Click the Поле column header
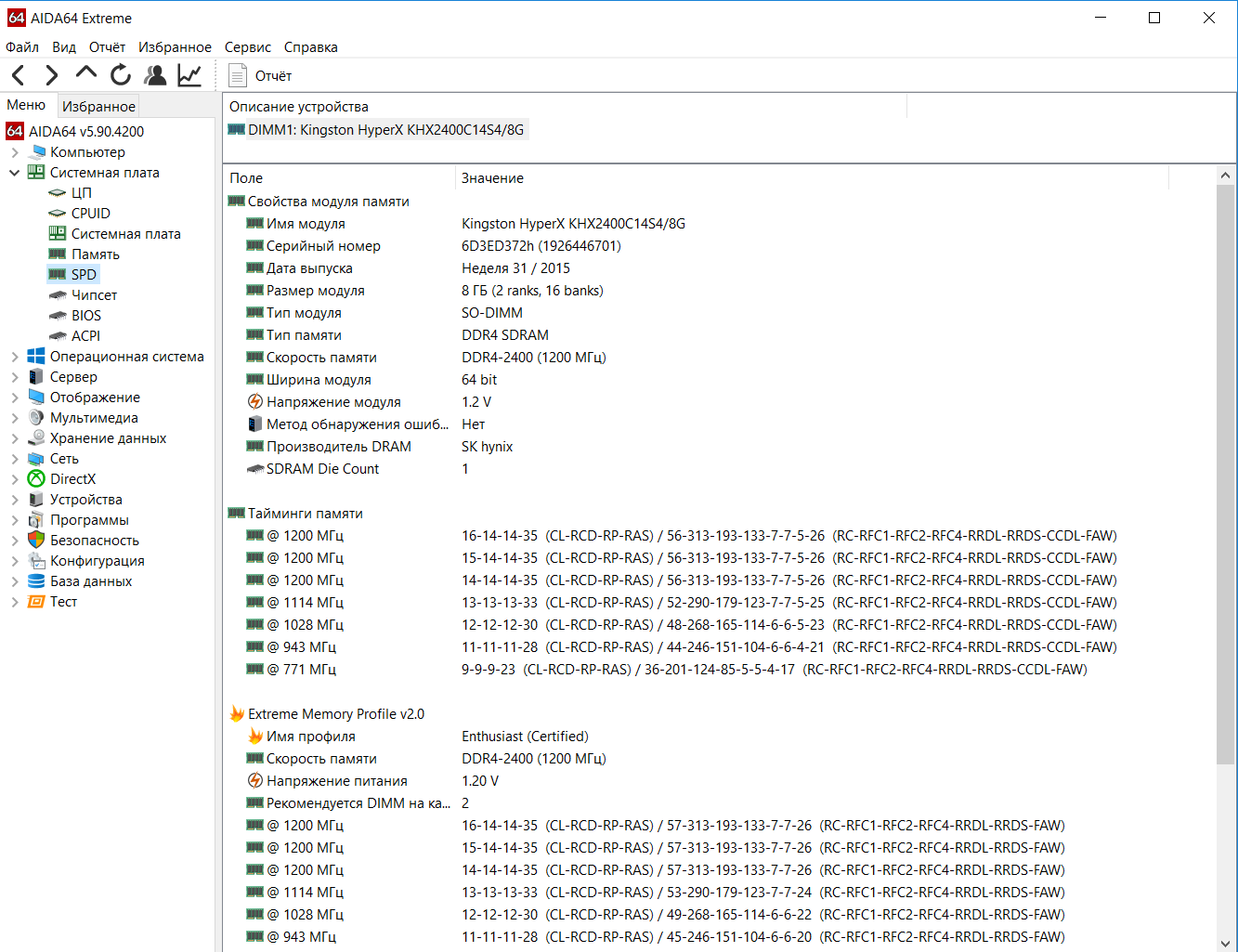1238x952 pixels. click(x=340, y=178)
